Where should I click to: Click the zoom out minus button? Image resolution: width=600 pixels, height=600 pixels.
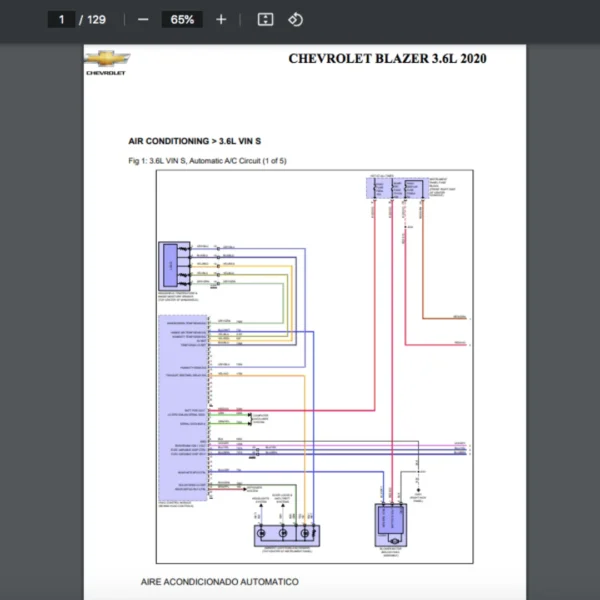click(143, 19)
